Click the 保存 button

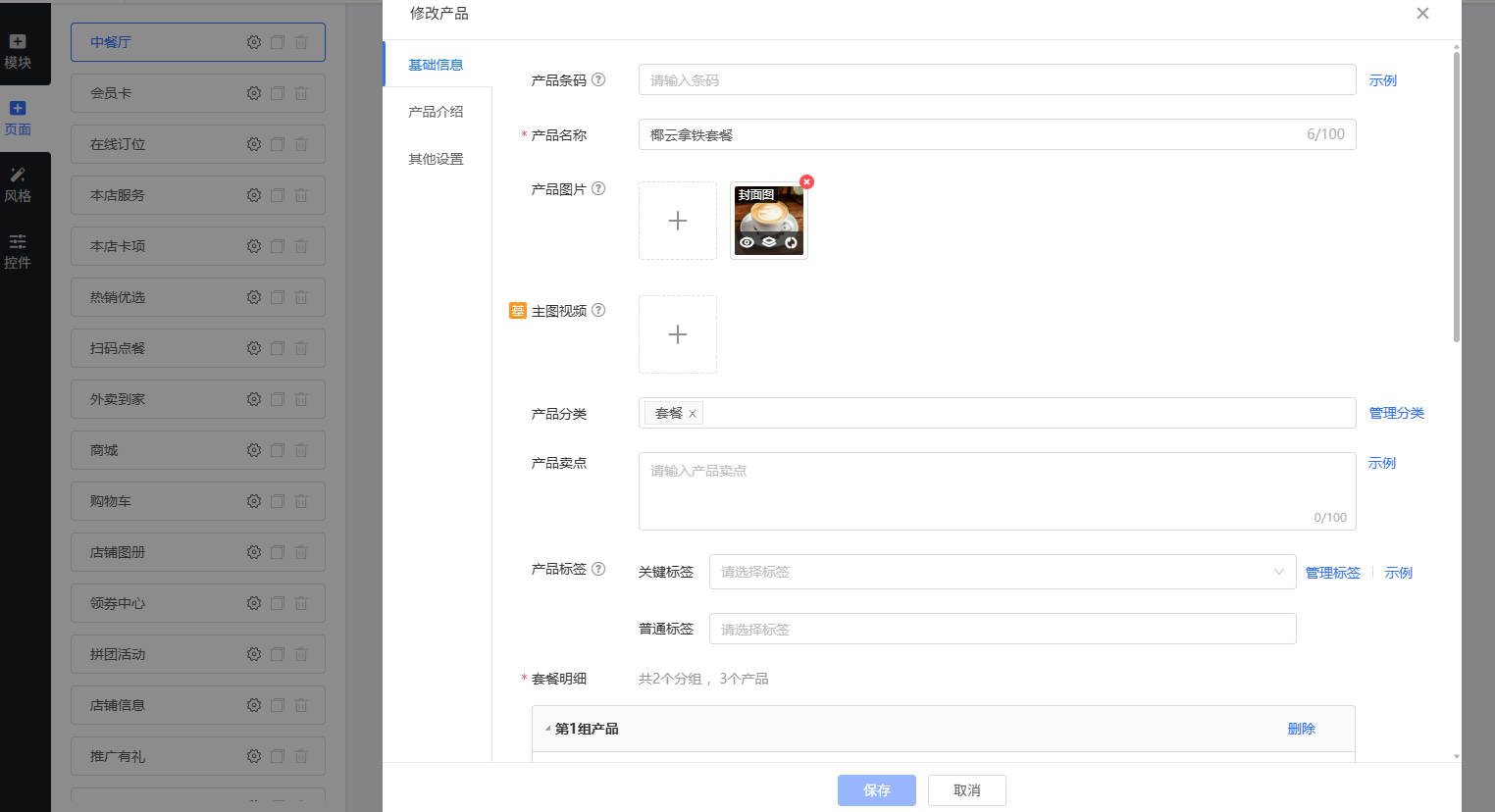click(x=876, y=790)
